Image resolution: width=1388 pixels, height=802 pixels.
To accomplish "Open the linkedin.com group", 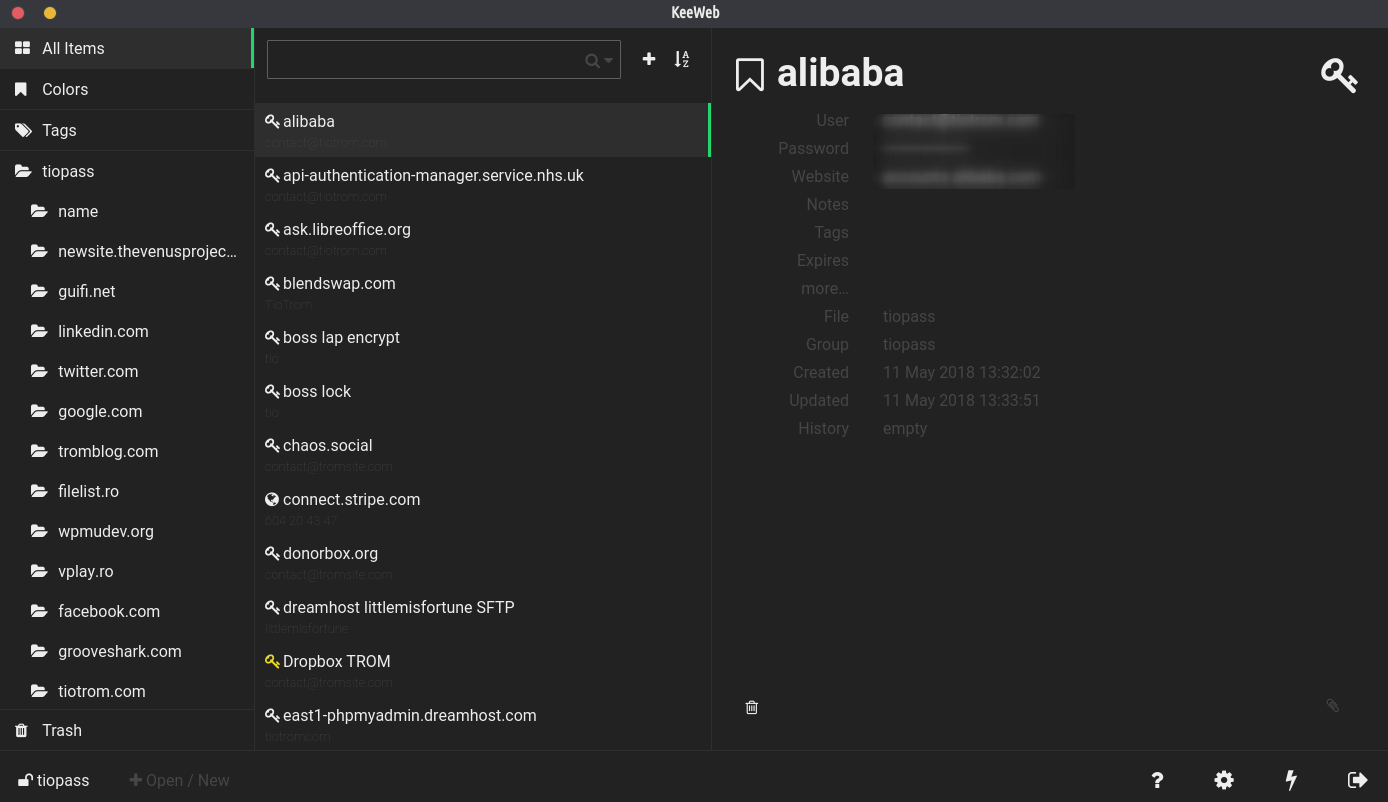I will [127, 331].
